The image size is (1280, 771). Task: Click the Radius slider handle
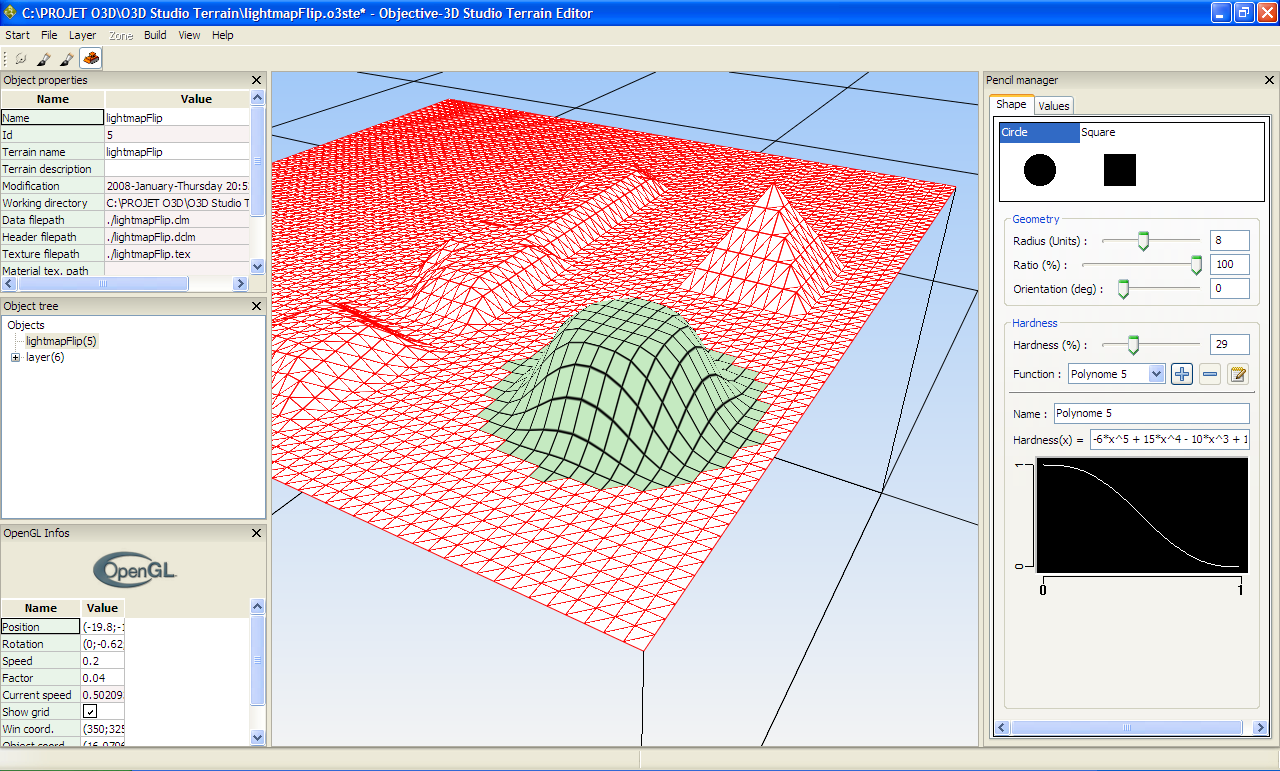pos(1143,240)
